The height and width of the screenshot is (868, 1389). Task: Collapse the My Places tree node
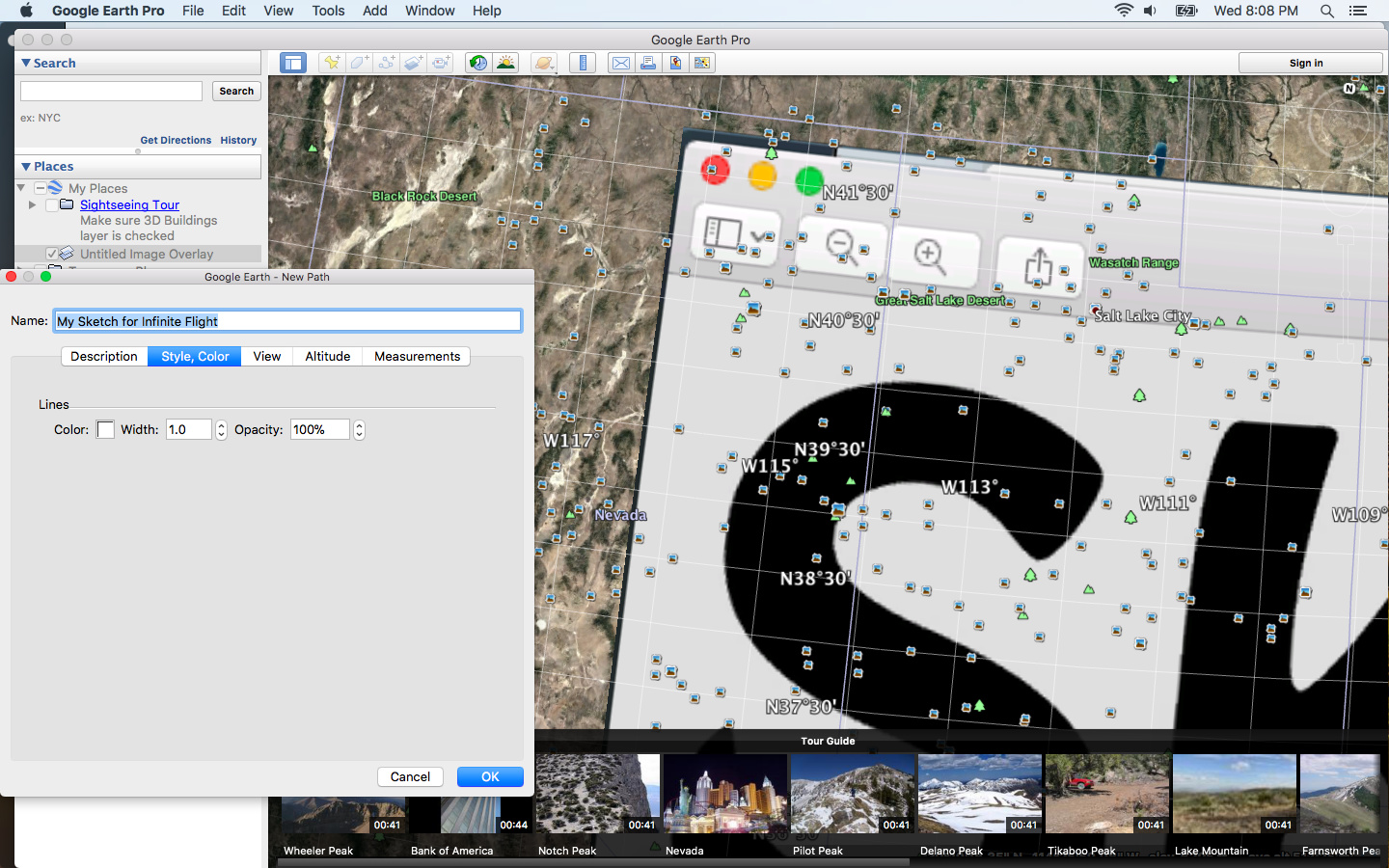pyautogui.click(x=21, y=188)
